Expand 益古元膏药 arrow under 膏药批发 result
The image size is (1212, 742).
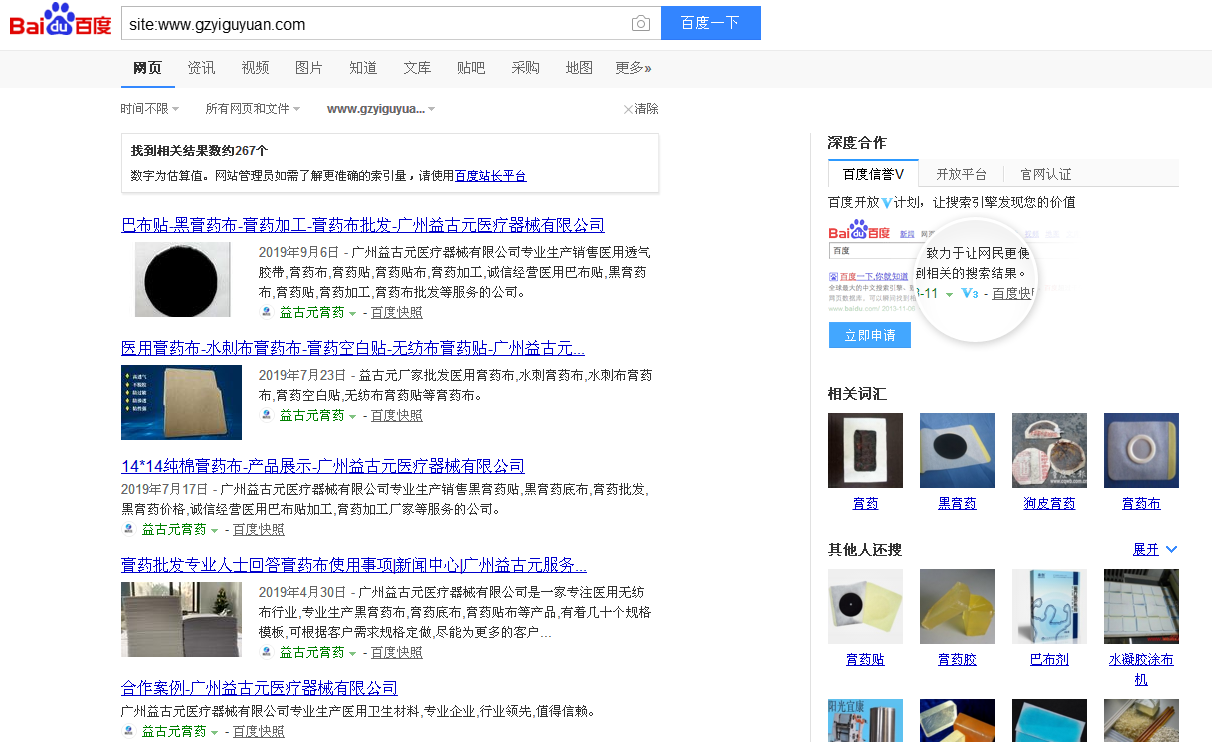pyautogui.click(x=352, y=653)
